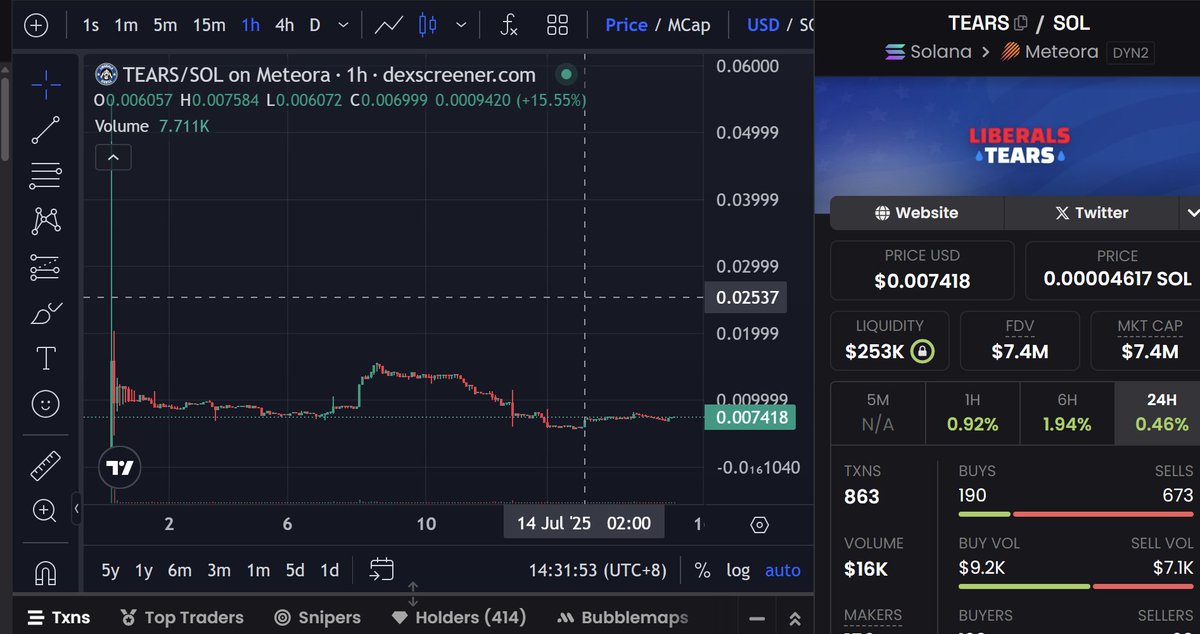Copy the TEARS token address
Screen dimensions: 1200x634
(x=1021, y=22)
